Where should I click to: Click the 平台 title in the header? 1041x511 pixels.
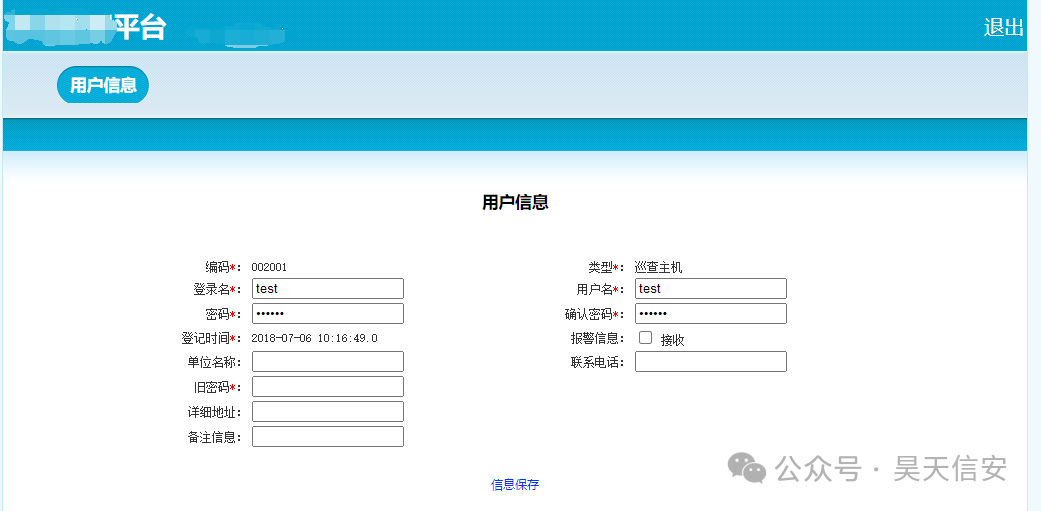click(x=140, y=27)
